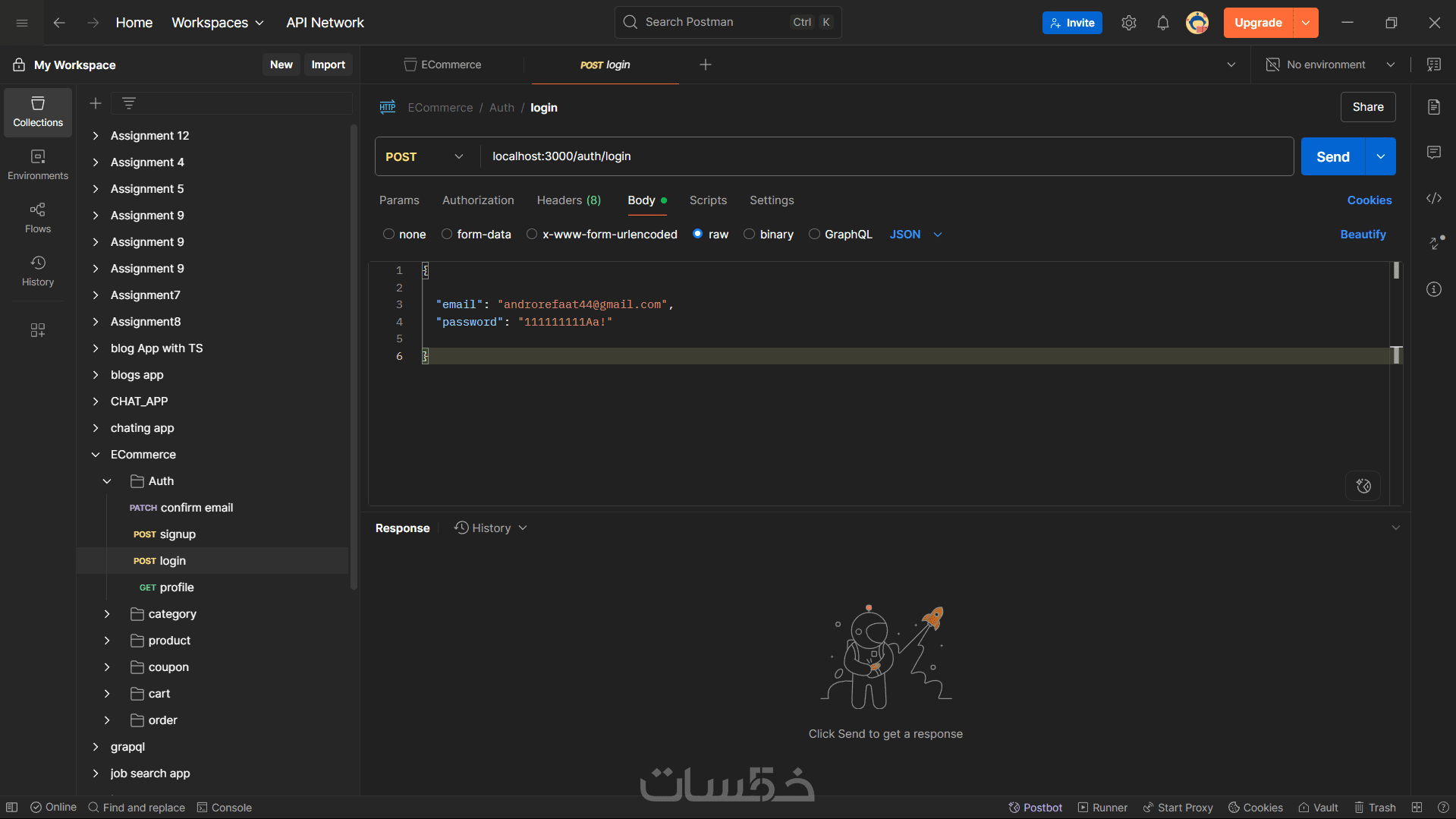Switch to the Params tab
Screen dimensions: 1456x819
(399, 200)
